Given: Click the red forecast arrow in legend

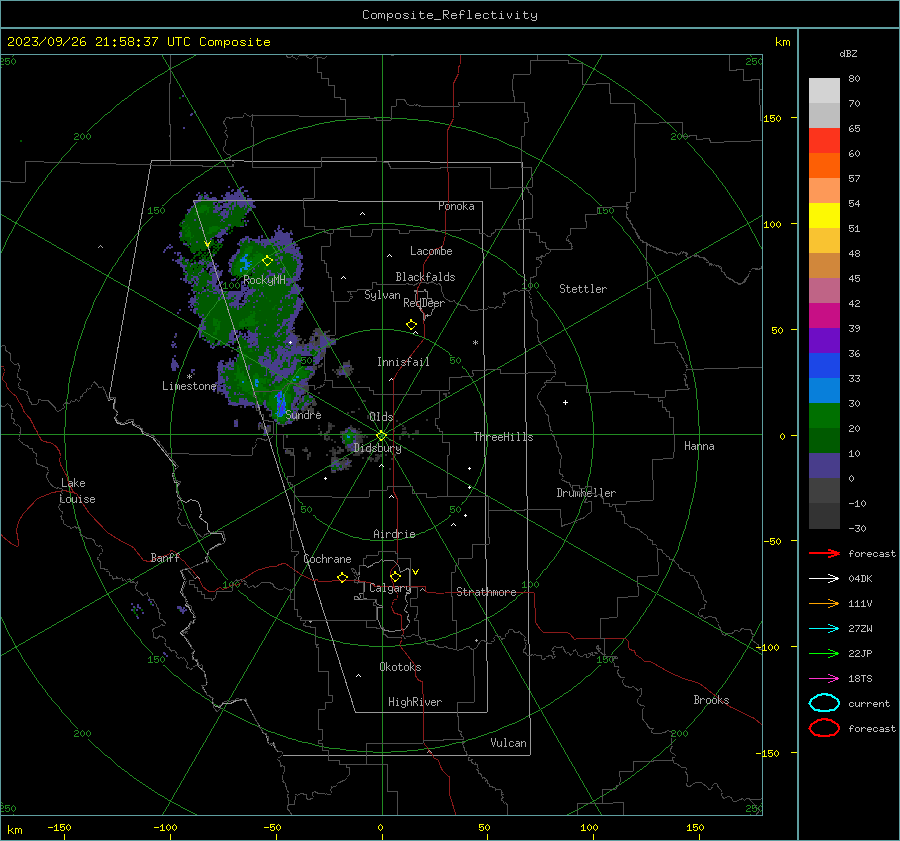Looking at the screenshot, I should click(x=824, y=553).
